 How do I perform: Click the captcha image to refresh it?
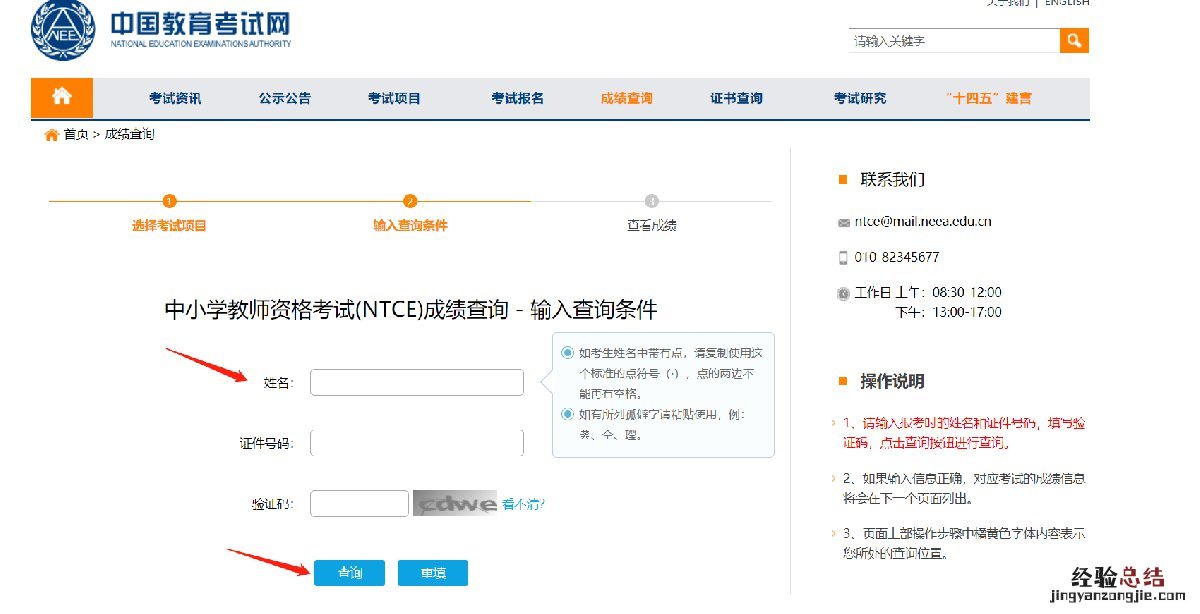point(455,504)
